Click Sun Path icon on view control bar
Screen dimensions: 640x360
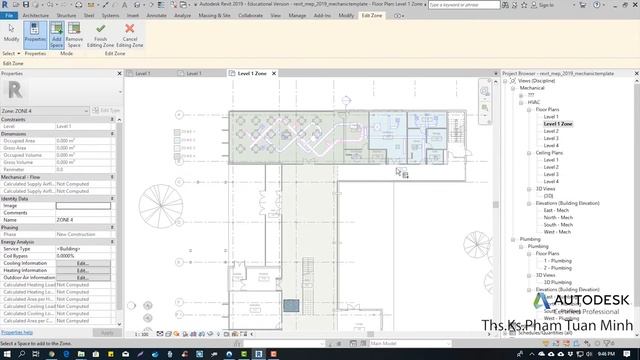(x=176, y=334)
